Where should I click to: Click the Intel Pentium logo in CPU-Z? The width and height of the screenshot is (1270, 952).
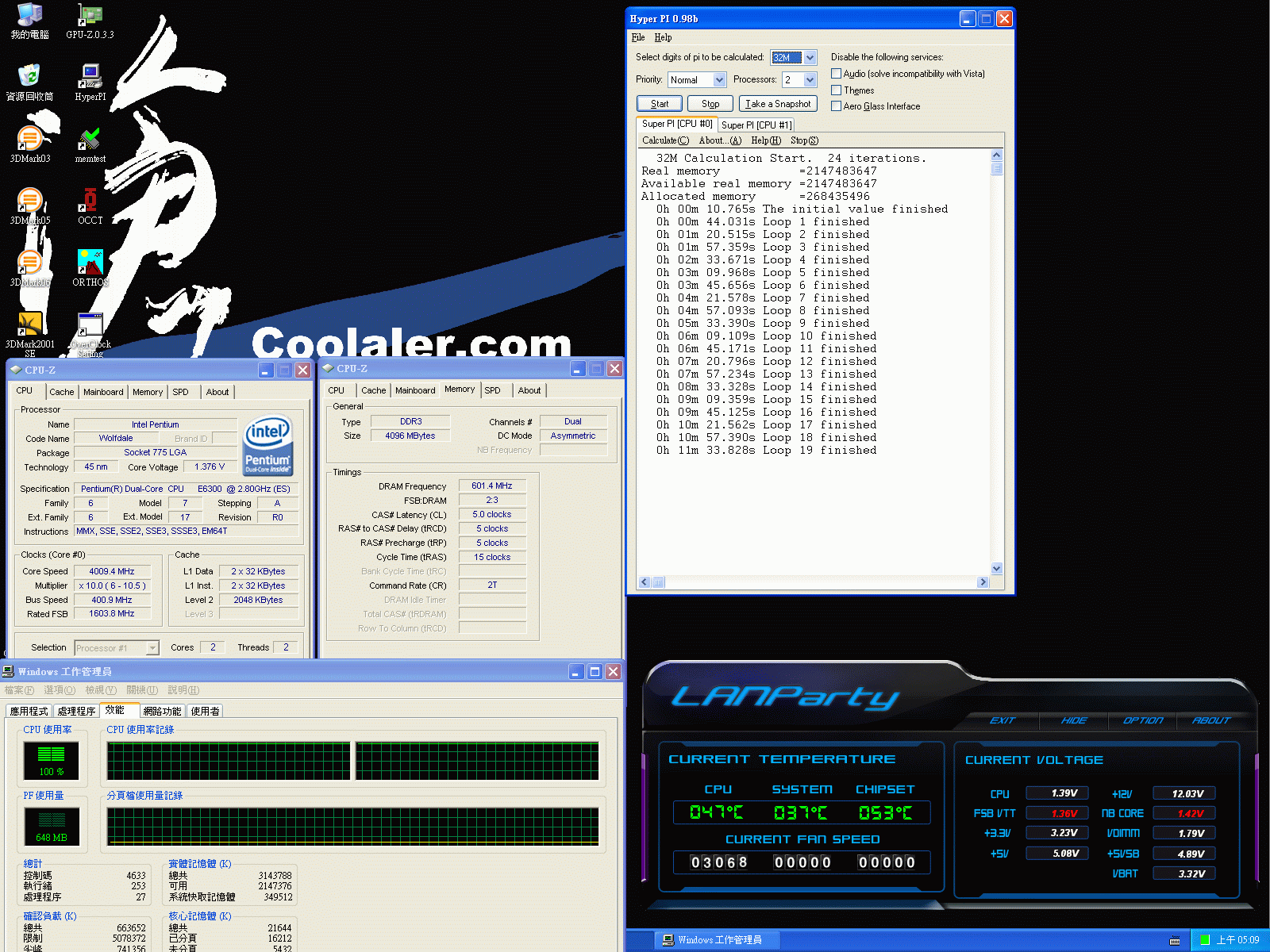(x=267, y=446)
